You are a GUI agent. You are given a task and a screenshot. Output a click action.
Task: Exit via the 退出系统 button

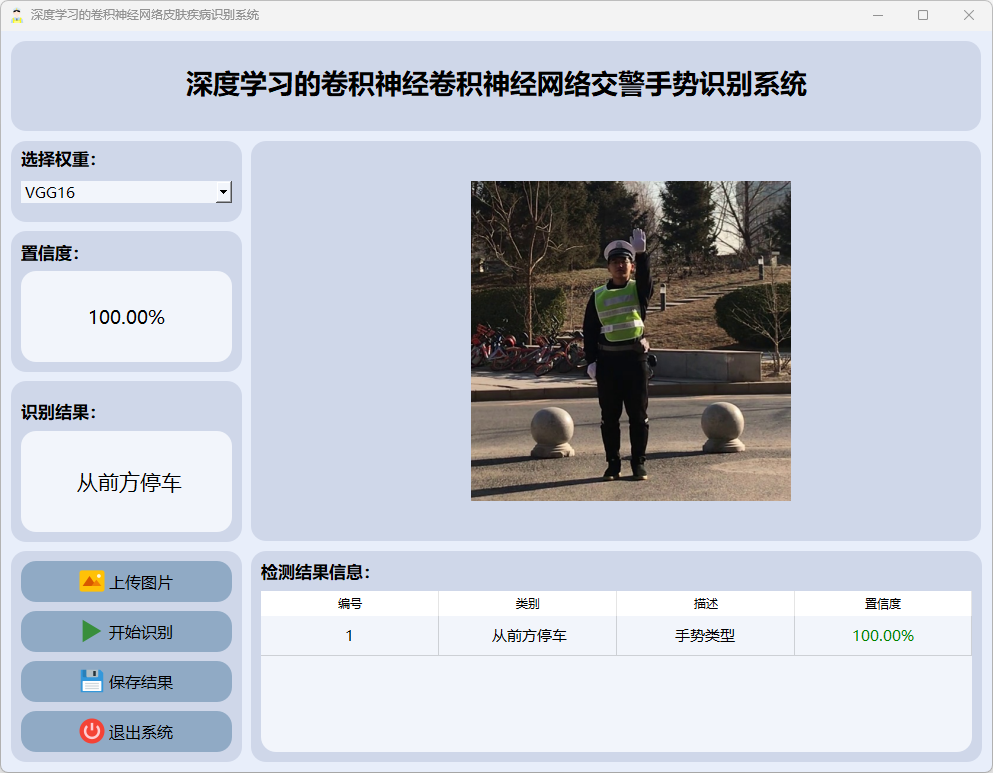click(x=126, y=731)
